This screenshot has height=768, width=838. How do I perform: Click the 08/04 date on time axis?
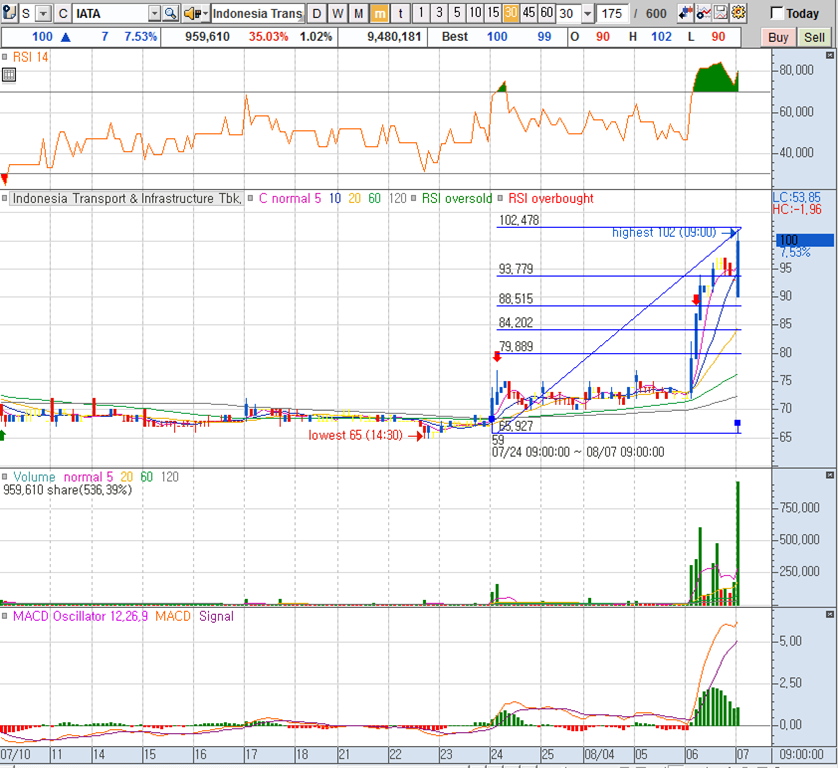tap(599, 754)
